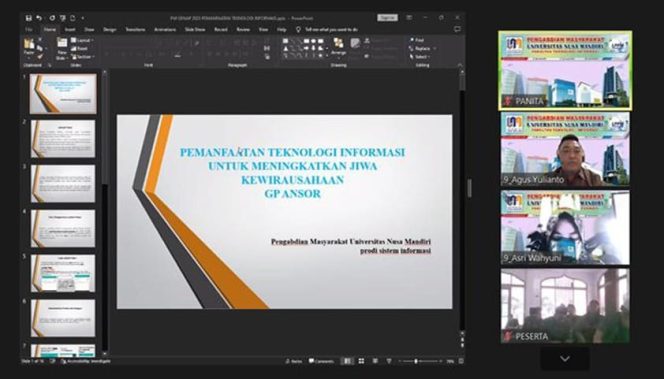Select the 9_Agus Yulianto video tile
This screenshot has width=664, height=379.
(565, 149)
